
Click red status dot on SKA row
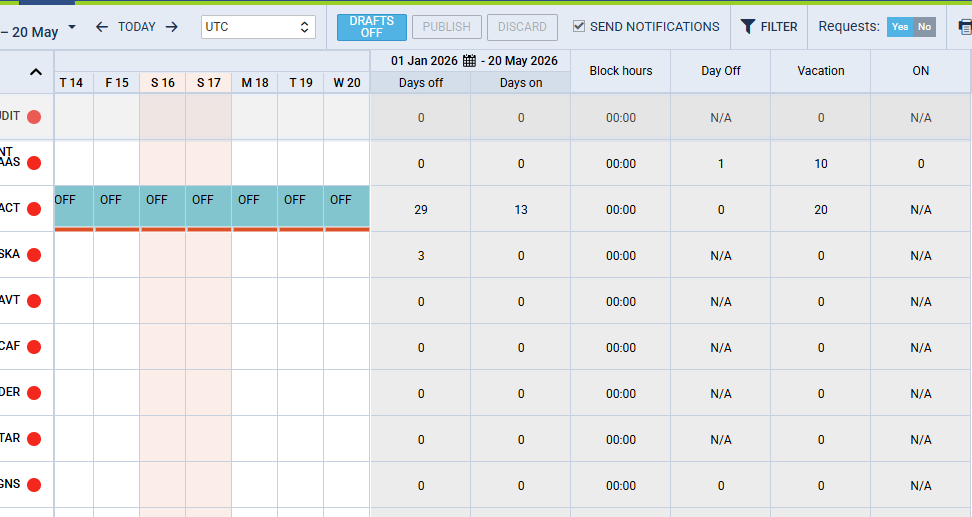[34, 255]
